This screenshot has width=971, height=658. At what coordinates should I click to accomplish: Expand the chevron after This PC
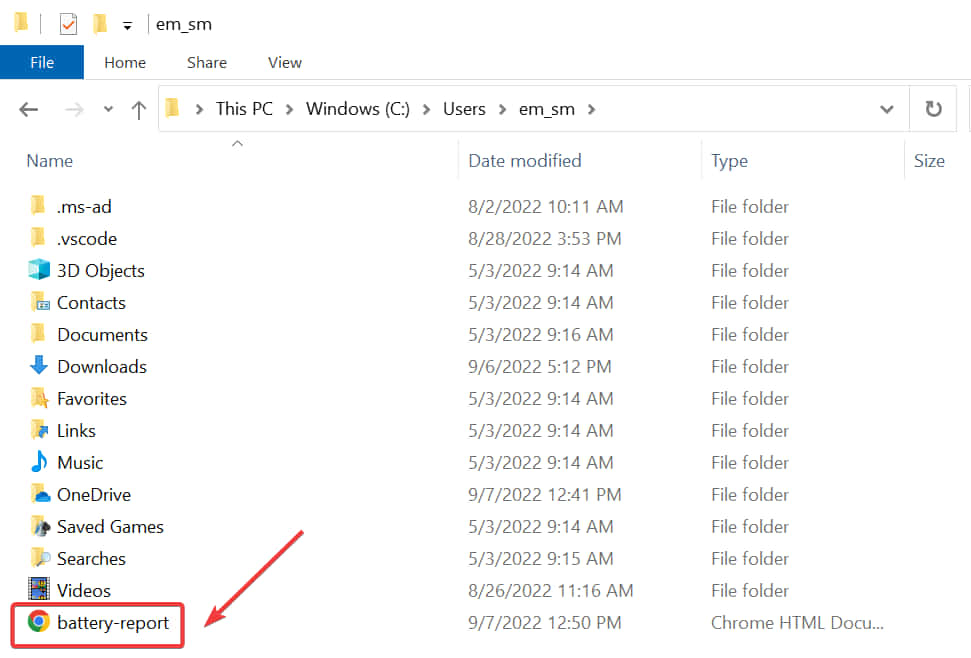click(x=289, y=110)
